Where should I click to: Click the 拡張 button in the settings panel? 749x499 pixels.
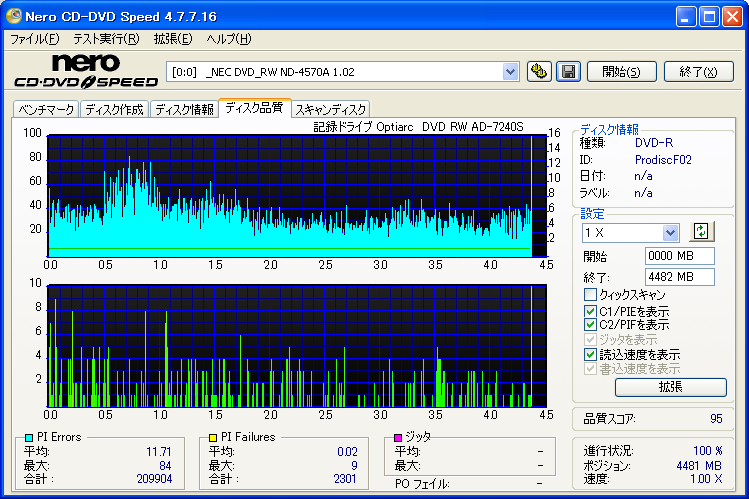[671, 387]
